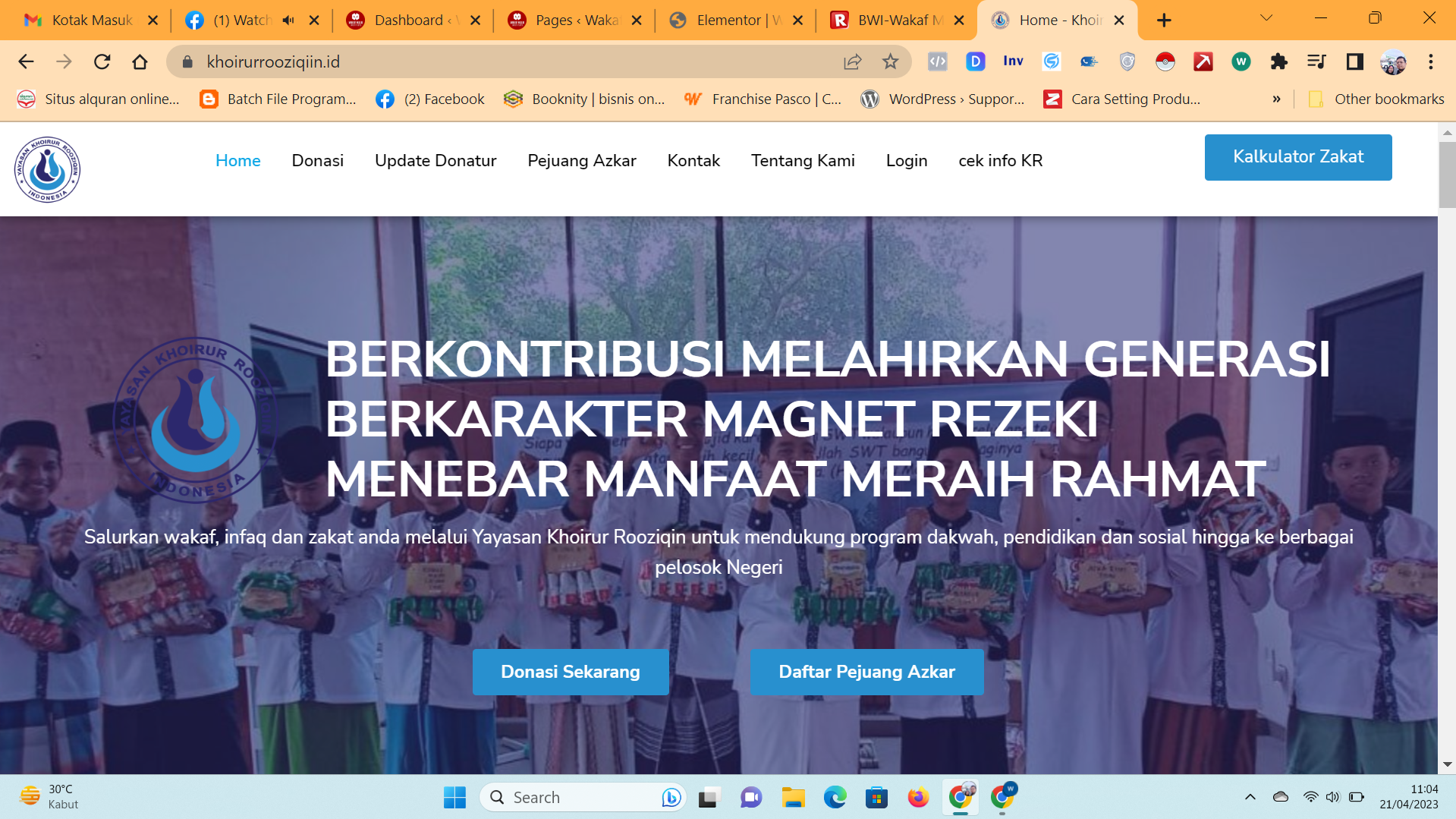Open the Chrome three-dot menu

1430,61
